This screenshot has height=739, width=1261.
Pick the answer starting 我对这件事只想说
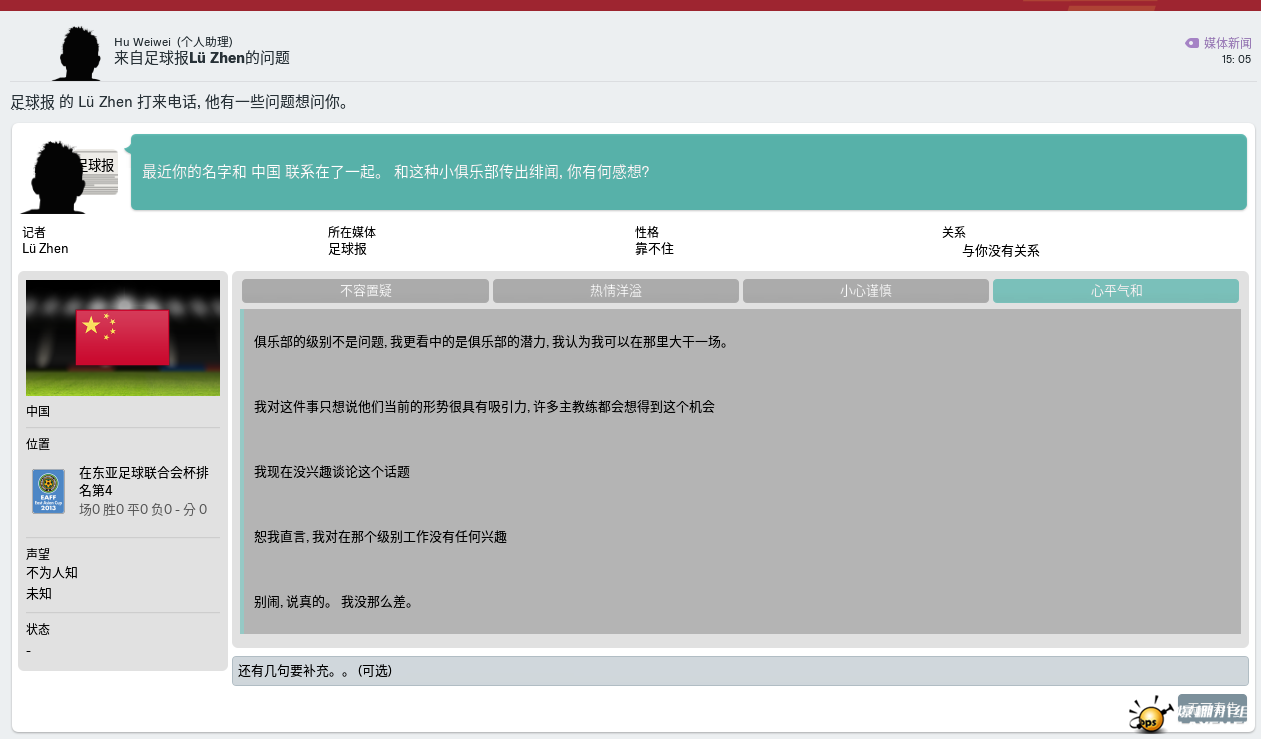(x=484, y=407)
